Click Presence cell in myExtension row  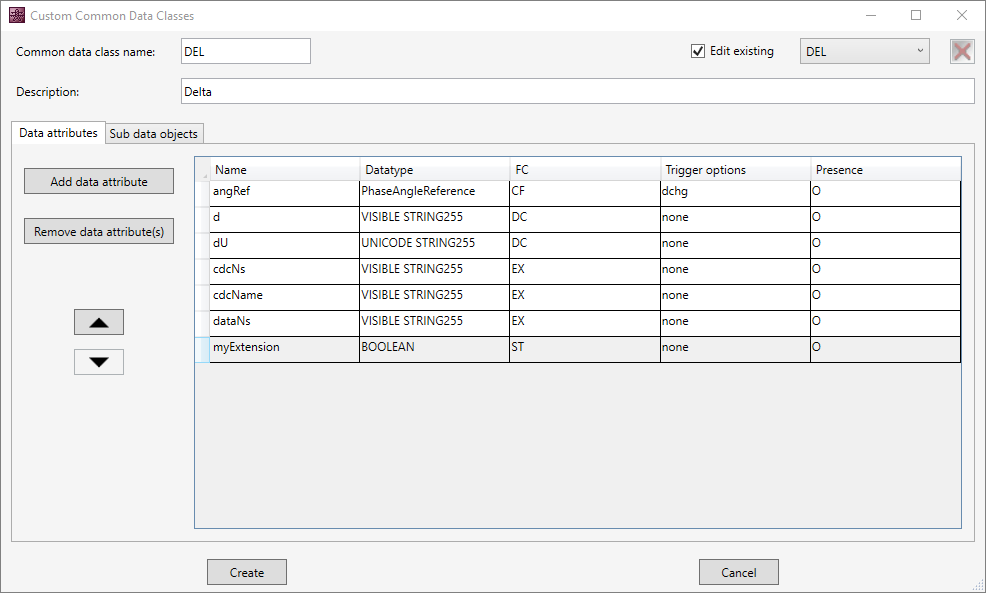[885, 349]
